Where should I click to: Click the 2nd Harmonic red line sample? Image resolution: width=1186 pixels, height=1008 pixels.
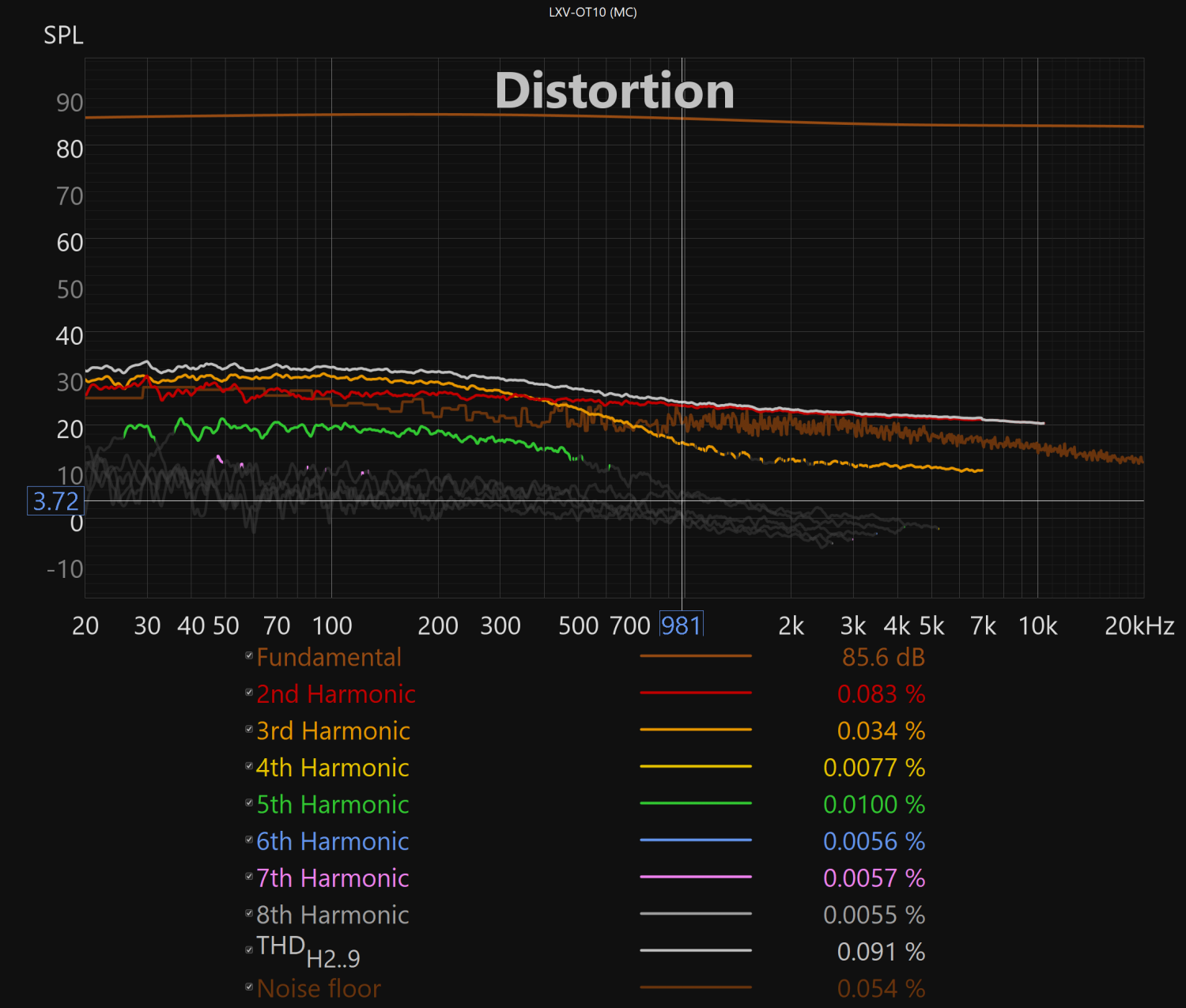tap(696, 693)
